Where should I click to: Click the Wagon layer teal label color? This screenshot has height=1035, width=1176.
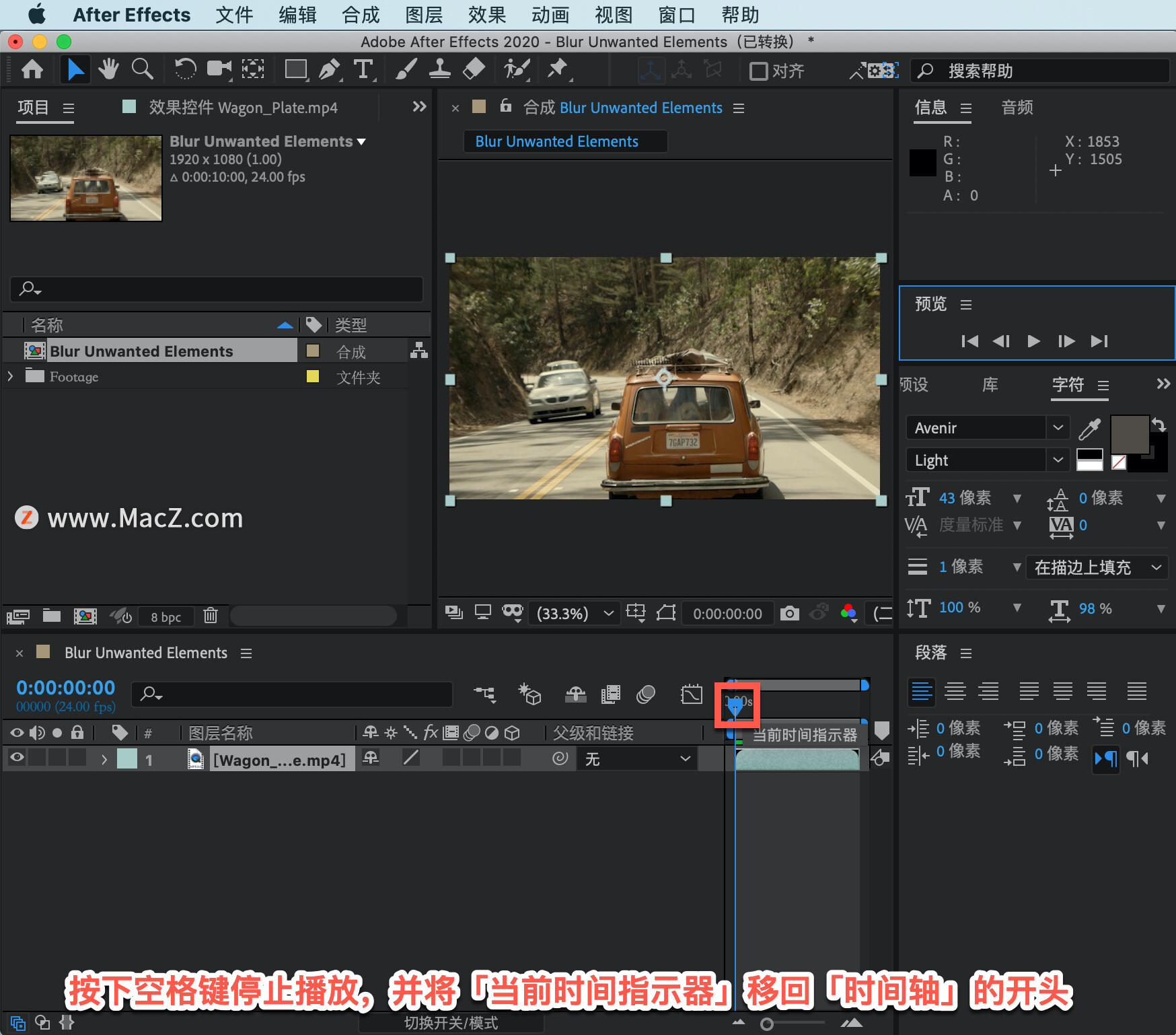click(x=127, y=758)
